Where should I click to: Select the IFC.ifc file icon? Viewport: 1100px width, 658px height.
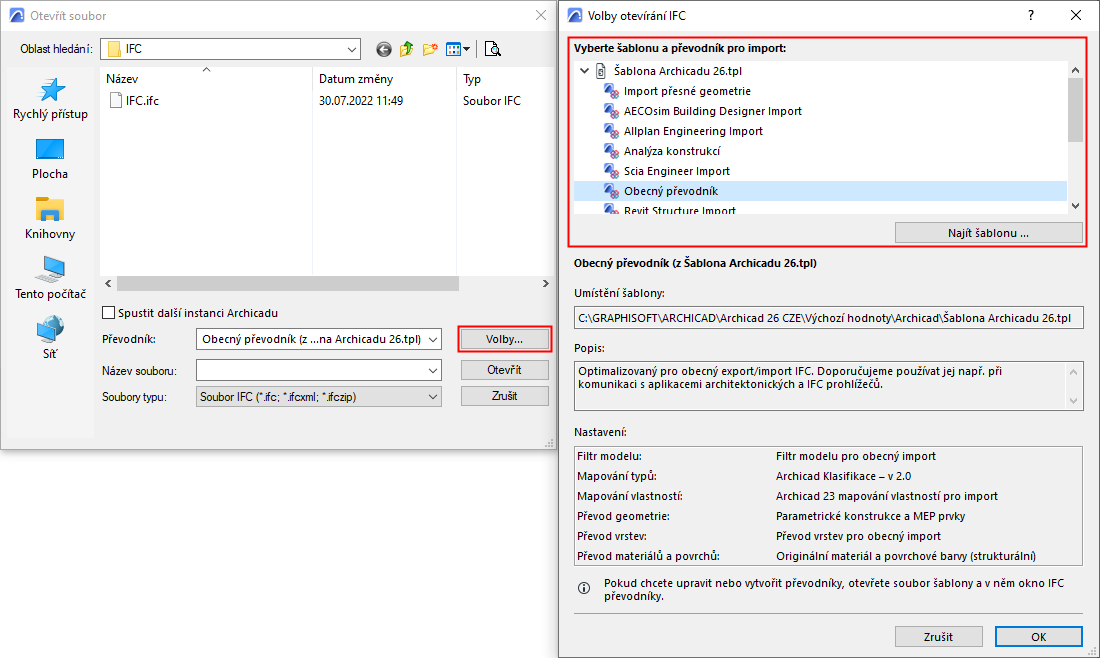click(x=116, y=100)
